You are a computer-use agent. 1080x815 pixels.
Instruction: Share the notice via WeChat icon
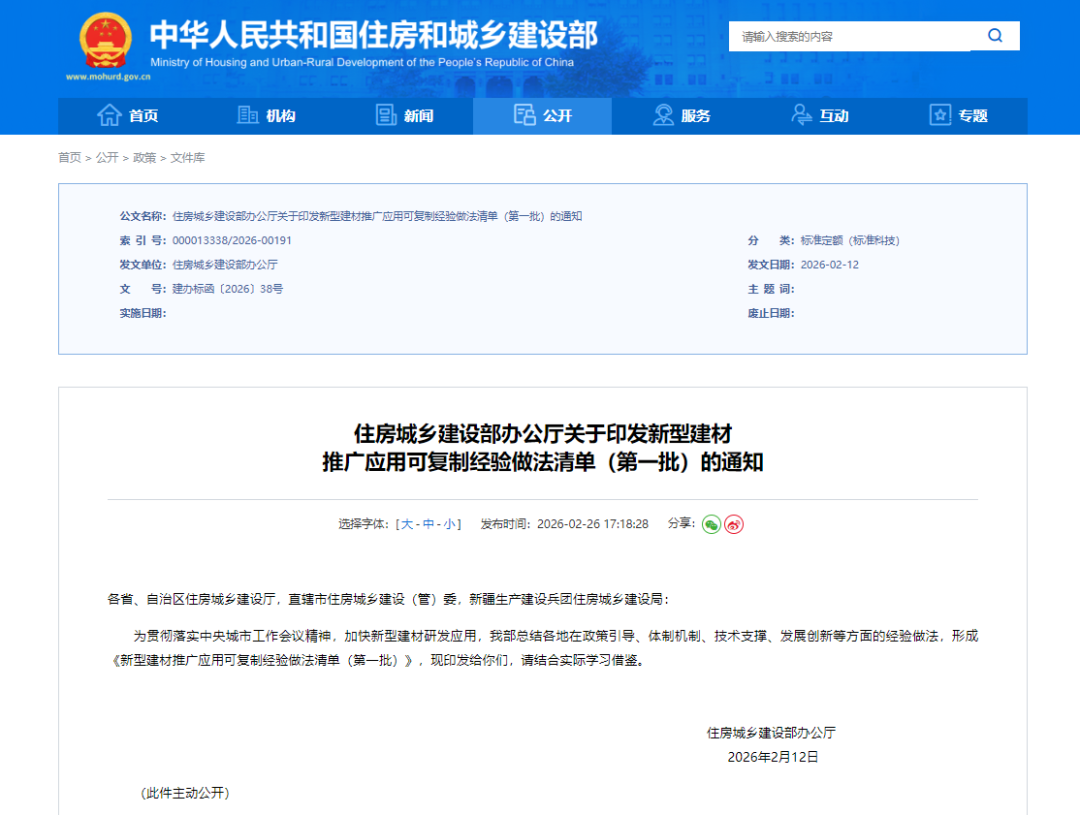click(x=711, y=524)
